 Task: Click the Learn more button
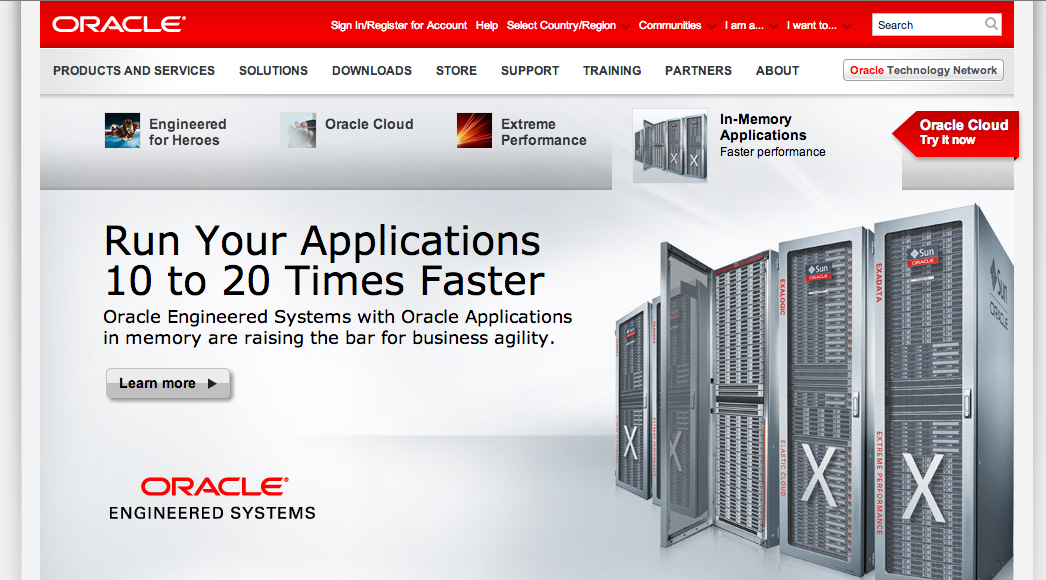pyautogui.click(x=168, y=384)
